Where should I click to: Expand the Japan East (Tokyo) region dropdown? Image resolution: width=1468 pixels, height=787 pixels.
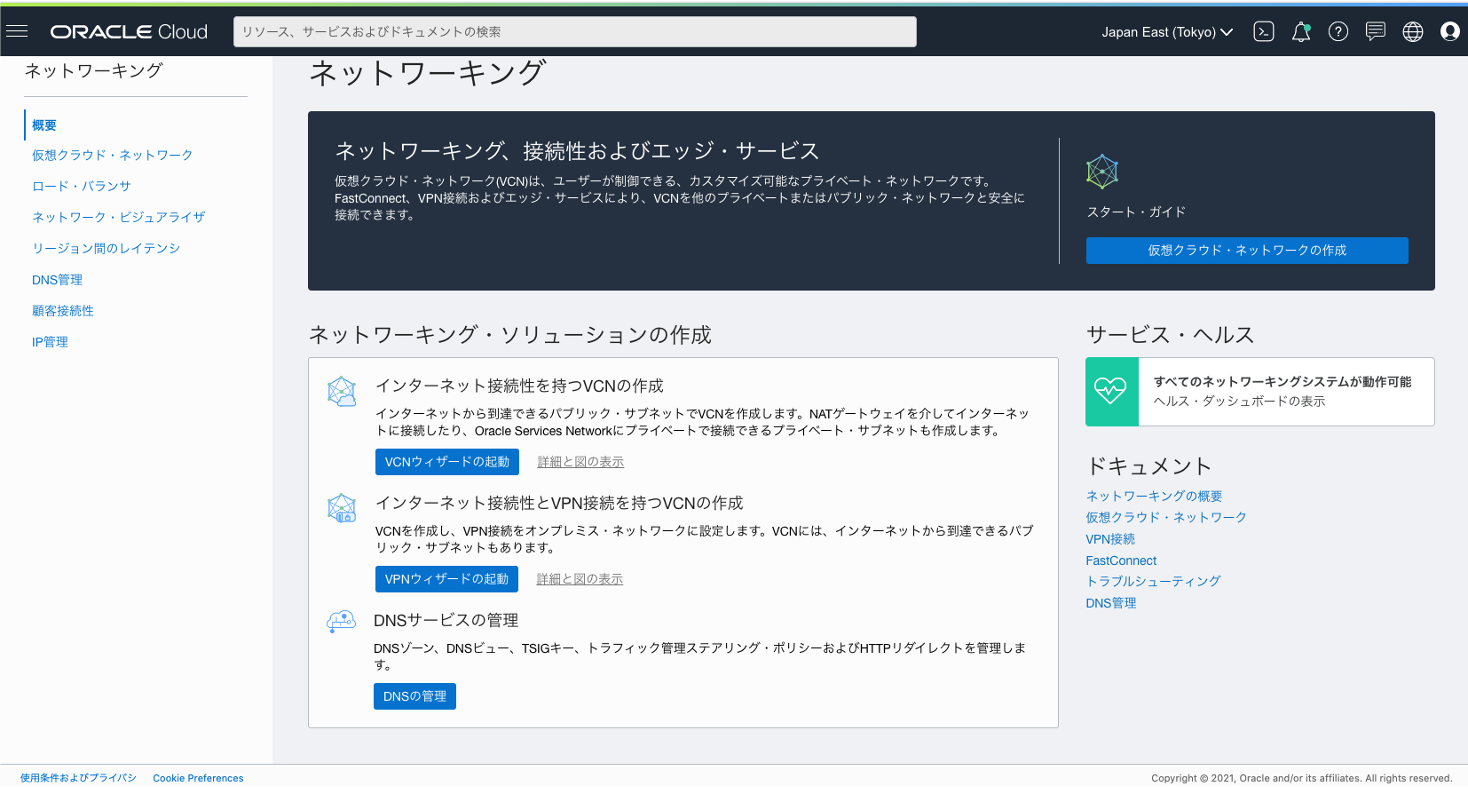1167,32
